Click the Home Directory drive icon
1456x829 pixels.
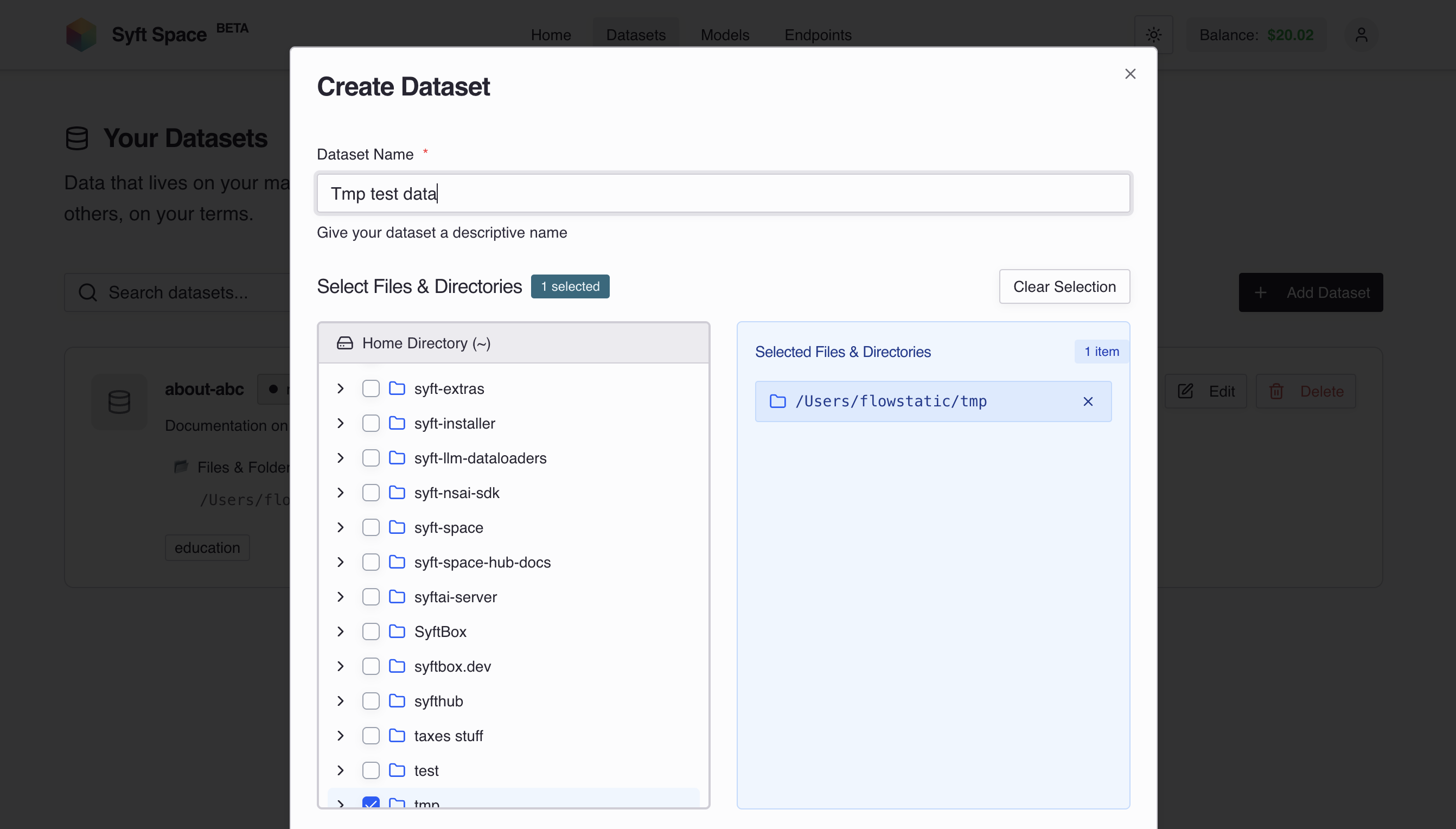[x=345, y=343]
